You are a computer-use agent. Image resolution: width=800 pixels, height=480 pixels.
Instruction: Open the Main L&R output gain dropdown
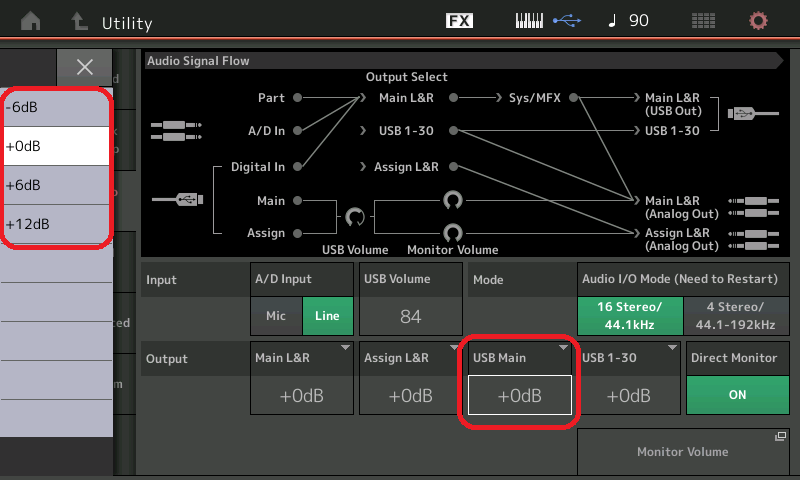[x=301, y=394]
